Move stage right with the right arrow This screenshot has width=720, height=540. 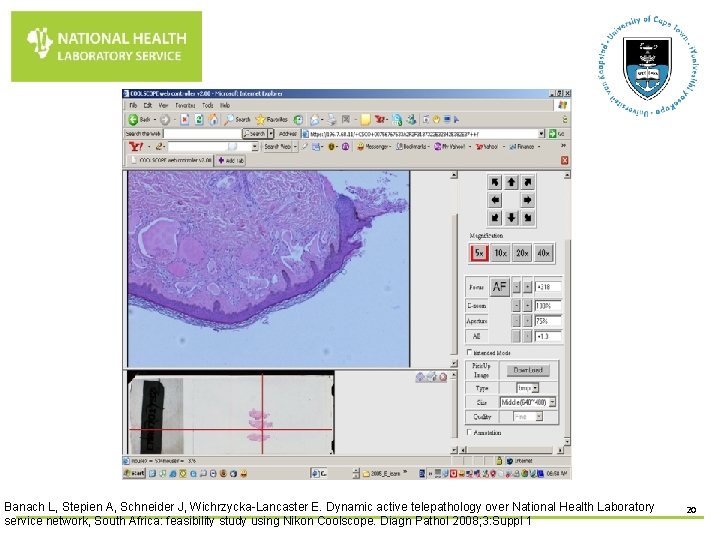tap(528, 200)
